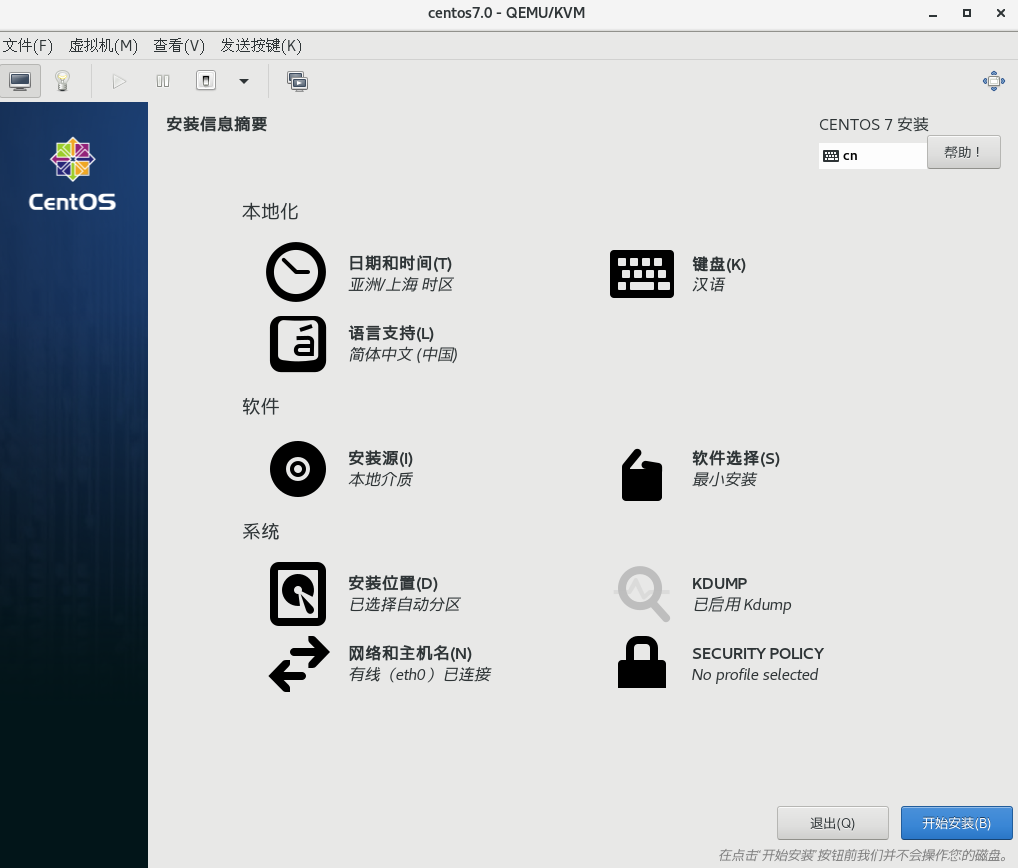Click the 亚洲/上海 时区 status text

401,284
